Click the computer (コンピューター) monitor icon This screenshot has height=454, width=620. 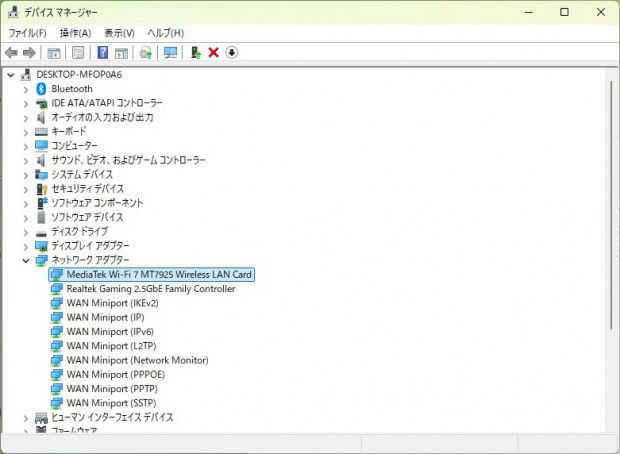tap(41, 146)
